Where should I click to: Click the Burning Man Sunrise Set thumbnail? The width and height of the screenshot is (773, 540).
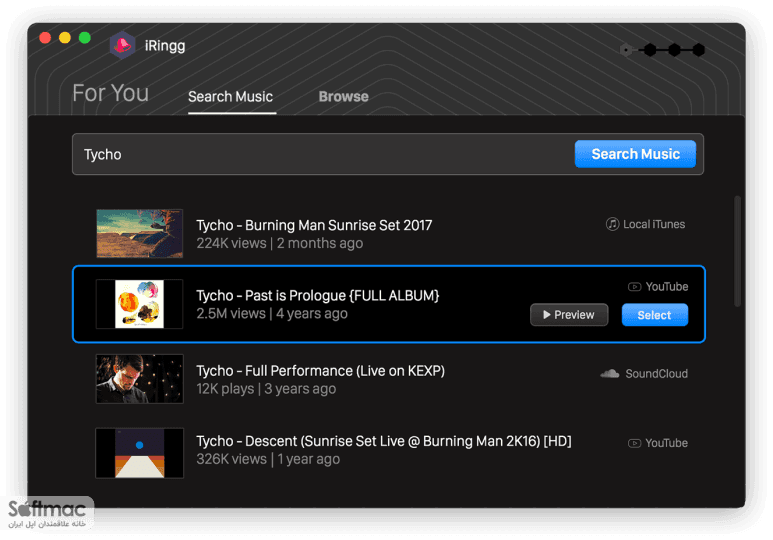140,233
